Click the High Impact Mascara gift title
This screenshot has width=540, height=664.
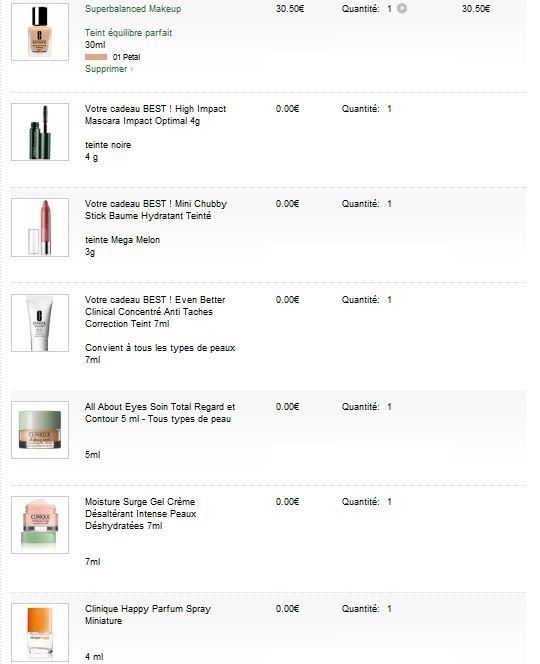pyautogui.click(x=155, y=115)
